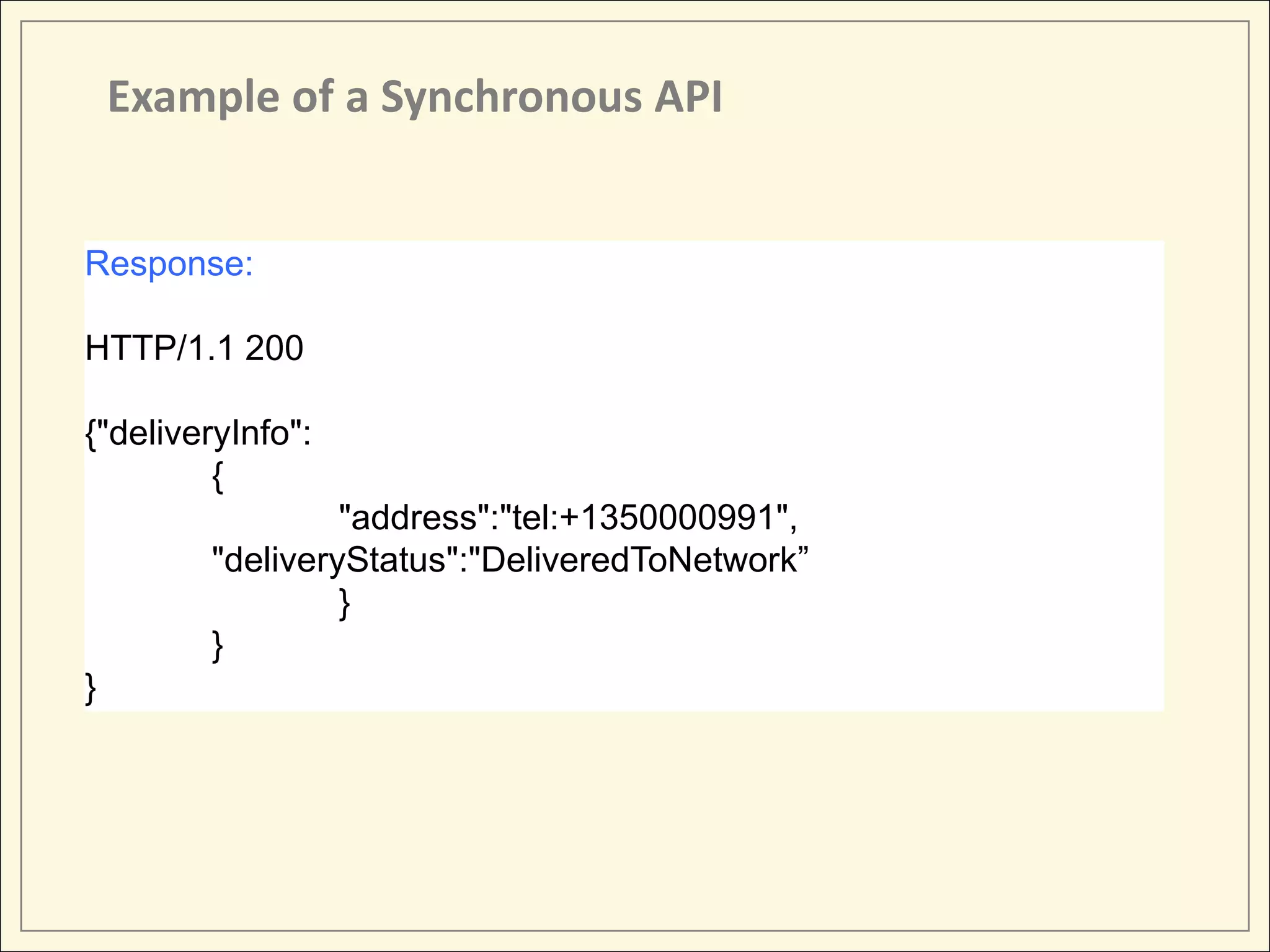Click the "200" status code
This screenshot has width=1270, height=952.
[x=274, y=348]
